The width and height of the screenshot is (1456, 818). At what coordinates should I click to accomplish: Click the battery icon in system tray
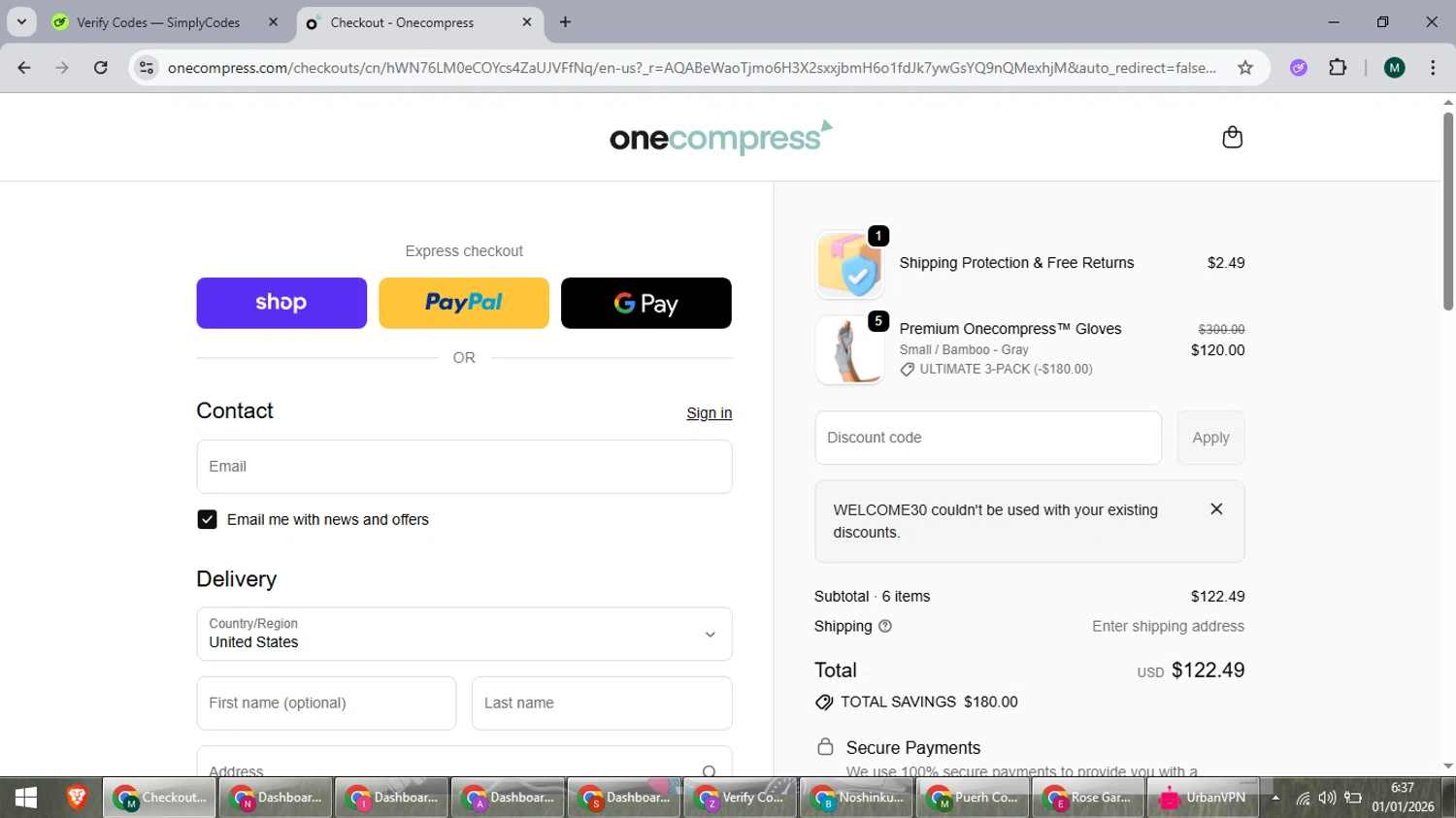[x=1353, y=798]
